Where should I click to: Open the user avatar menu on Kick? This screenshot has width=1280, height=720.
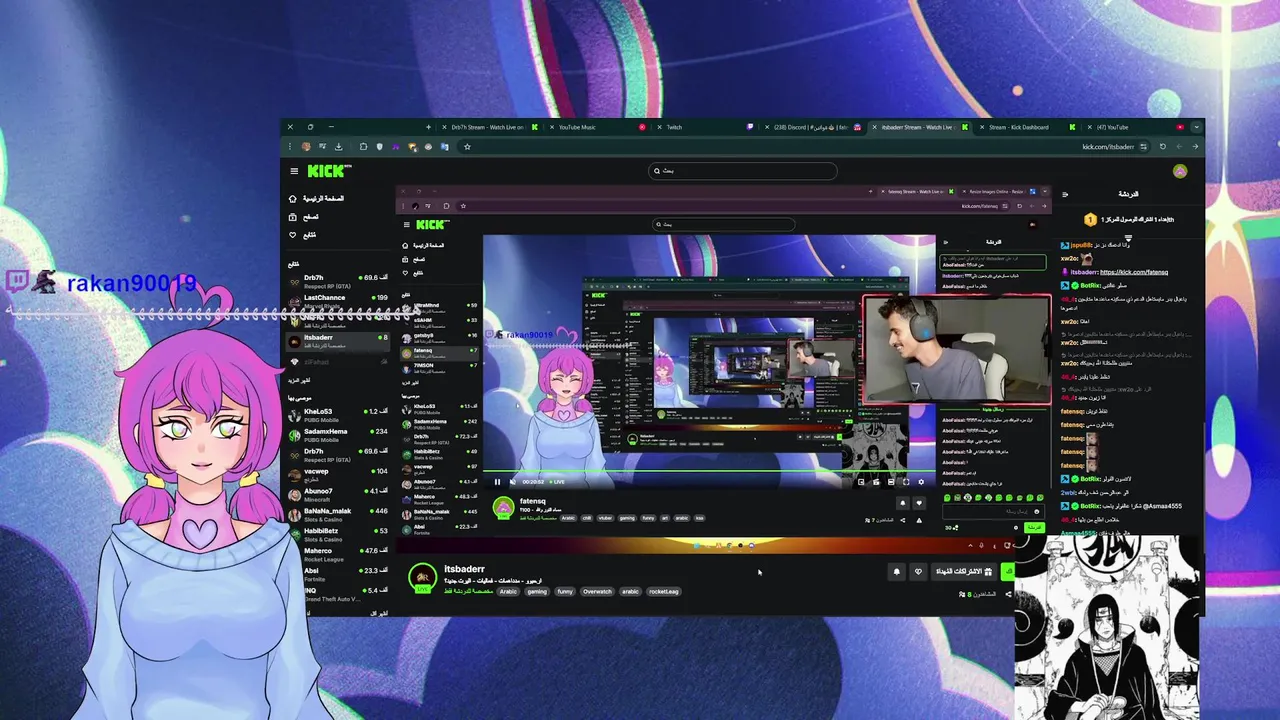coord(1180,171)
